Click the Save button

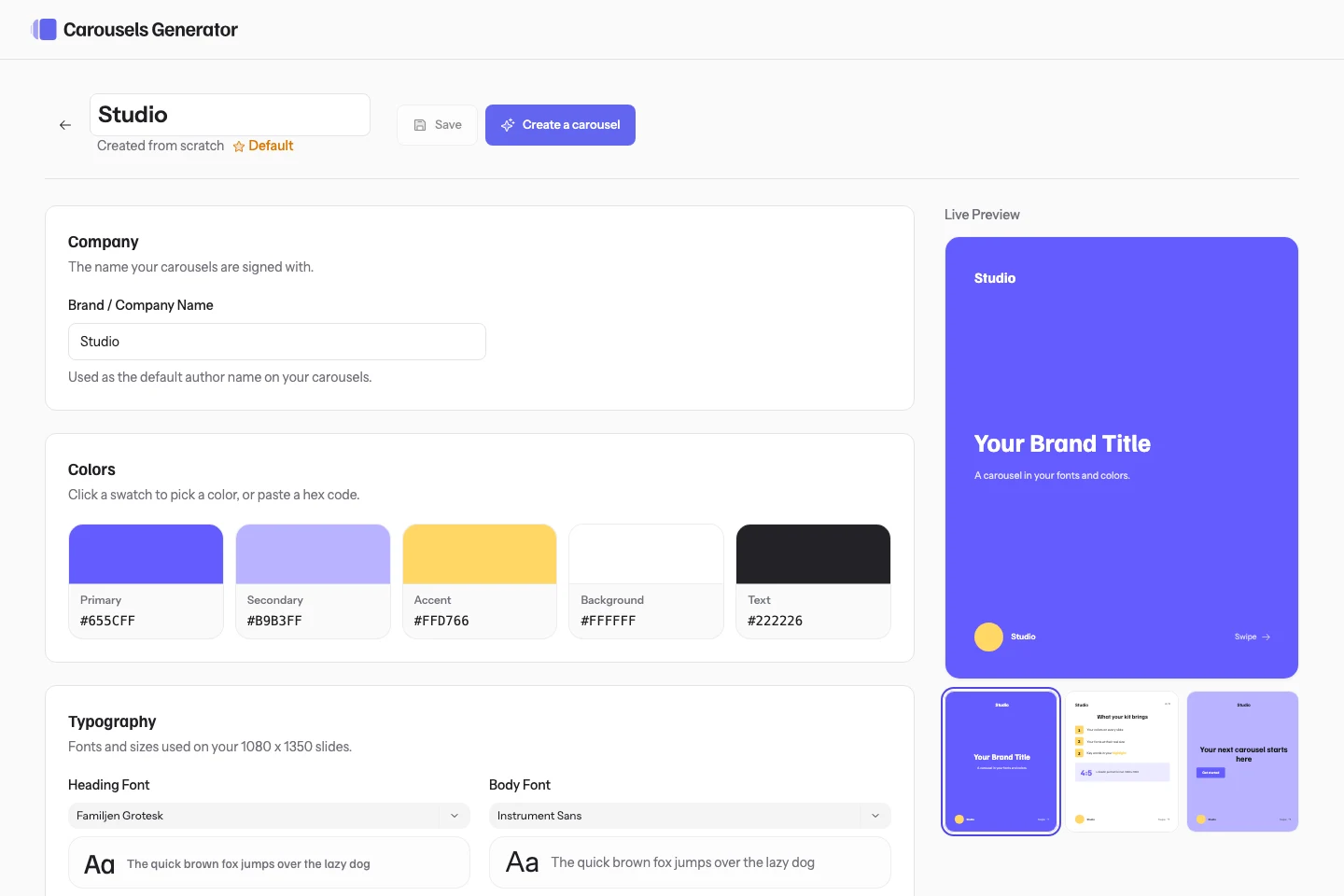(x=438, y=125)
